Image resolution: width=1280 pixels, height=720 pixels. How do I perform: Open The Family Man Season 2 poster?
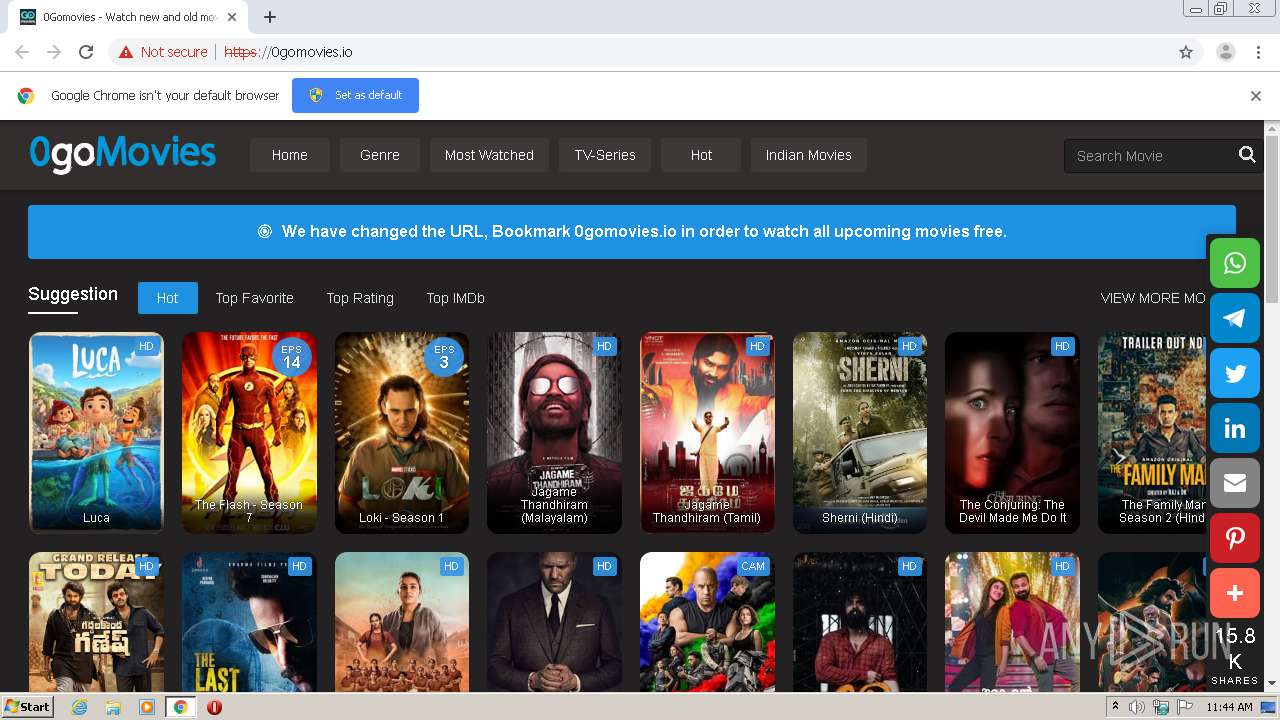[x=1153, y=432]
